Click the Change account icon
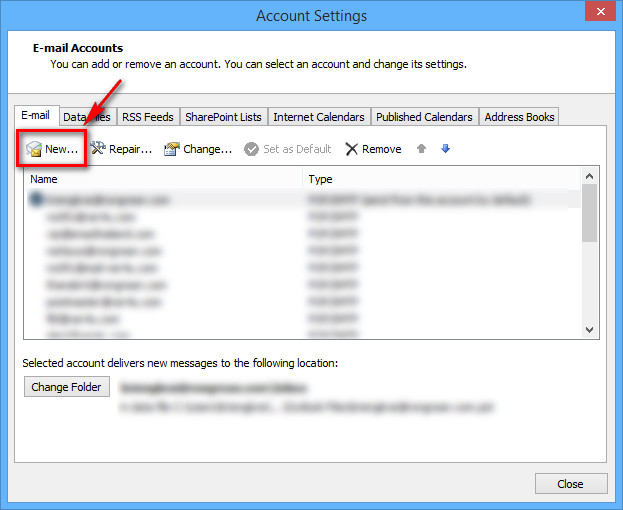 pyautogui.click(x=172, y=149)
